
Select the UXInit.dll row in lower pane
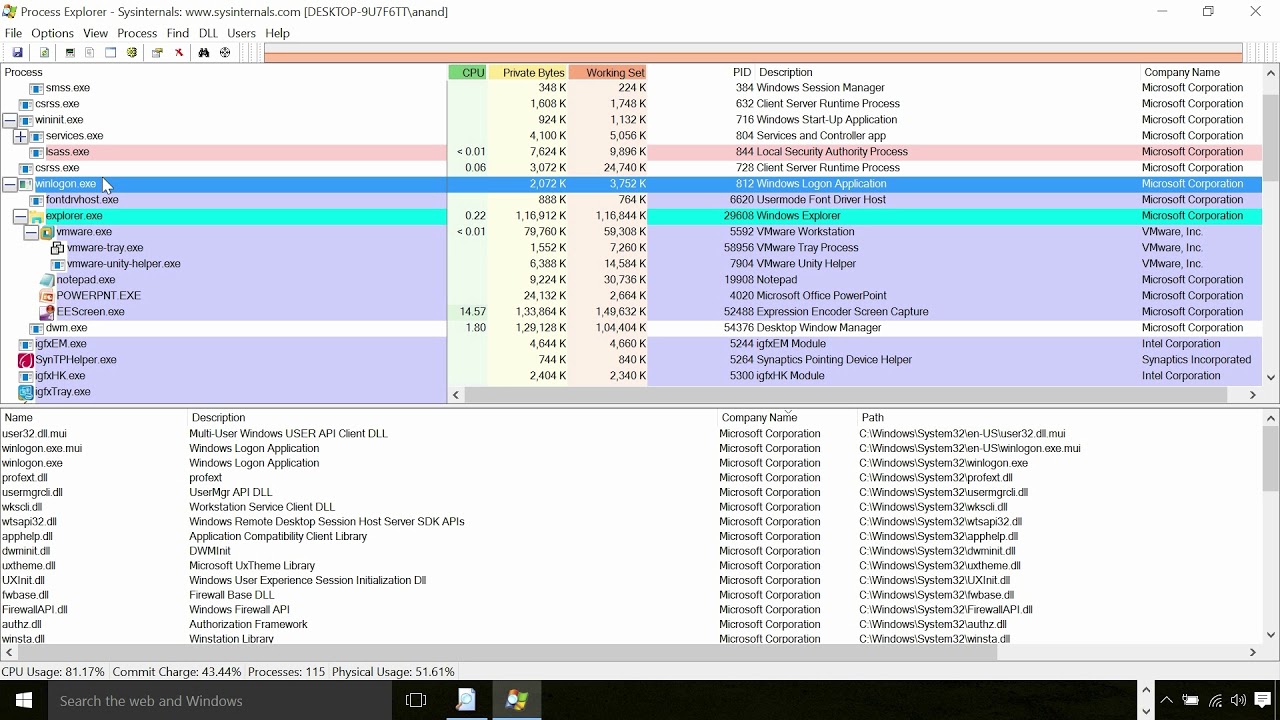631,580
